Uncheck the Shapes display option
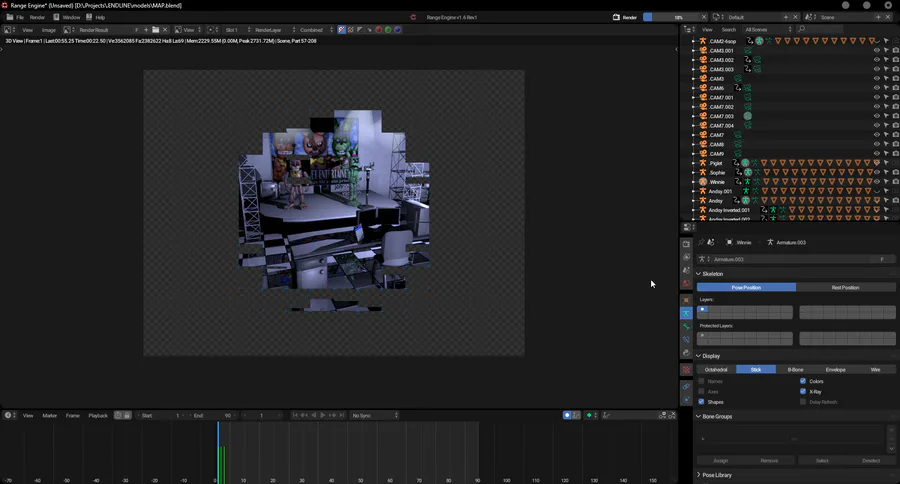This screenshot has width=900, height=484. [701, 401]
